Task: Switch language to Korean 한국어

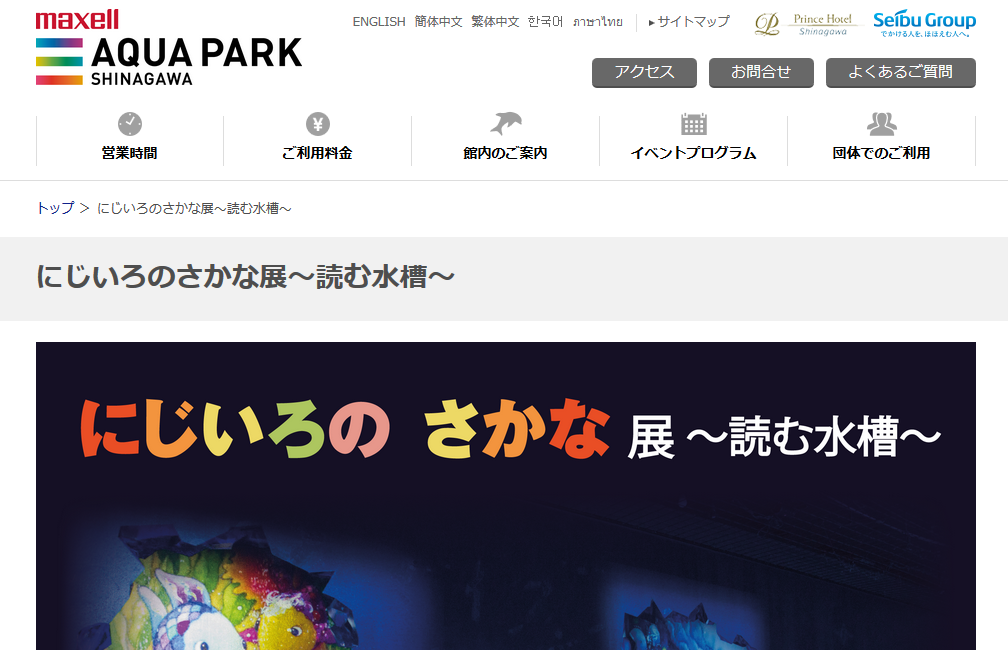Action: click(x=545, y=22)
